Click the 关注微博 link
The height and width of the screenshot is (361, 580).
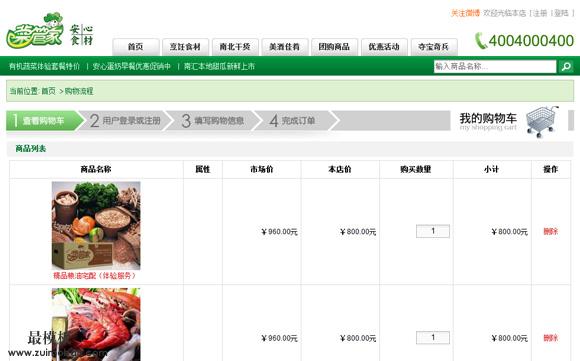(465, 13)
